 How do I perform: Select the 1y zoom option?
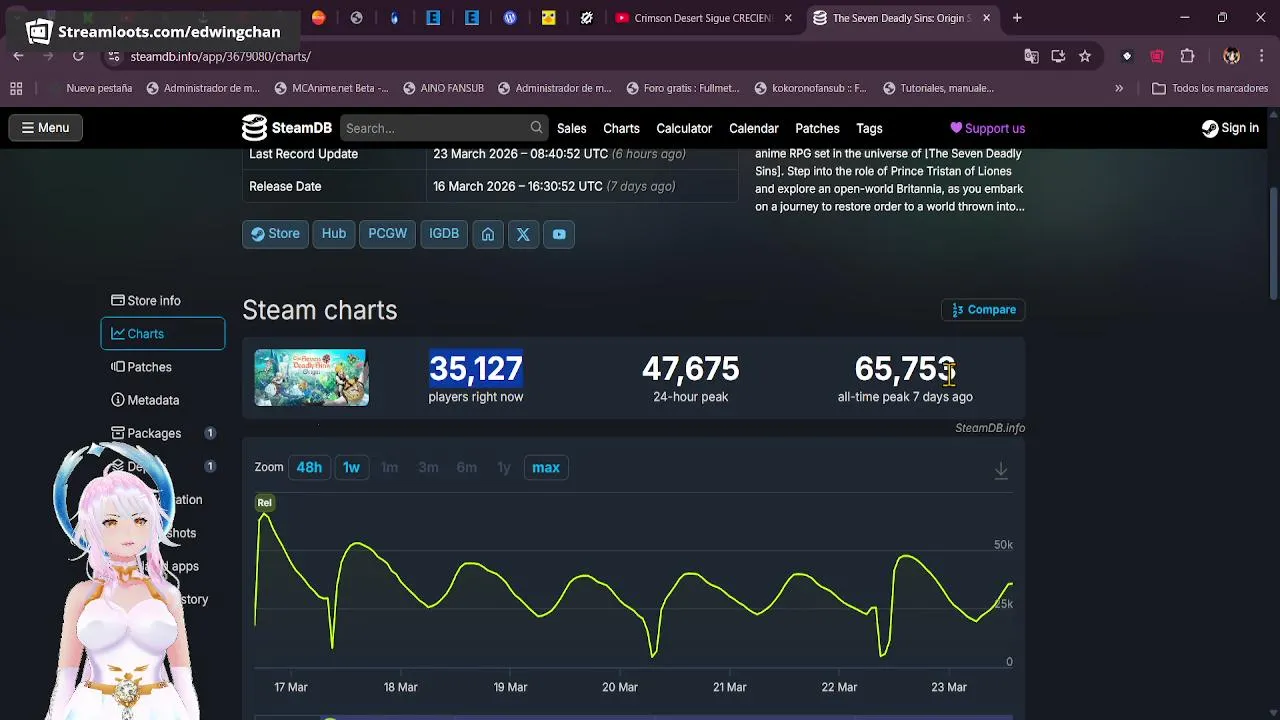504,467
